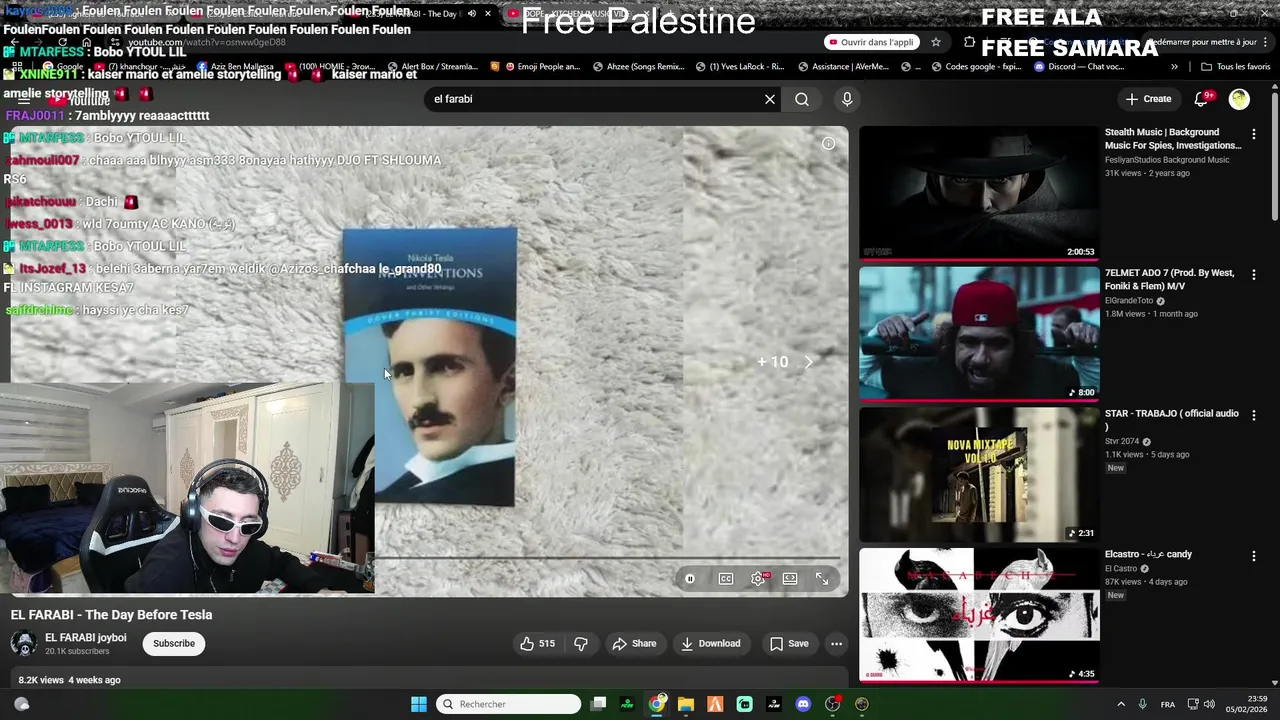Open the volume speaker tray icon
The width and height of the screenshot is (1280, 720).
click(x=1210, y=704)
